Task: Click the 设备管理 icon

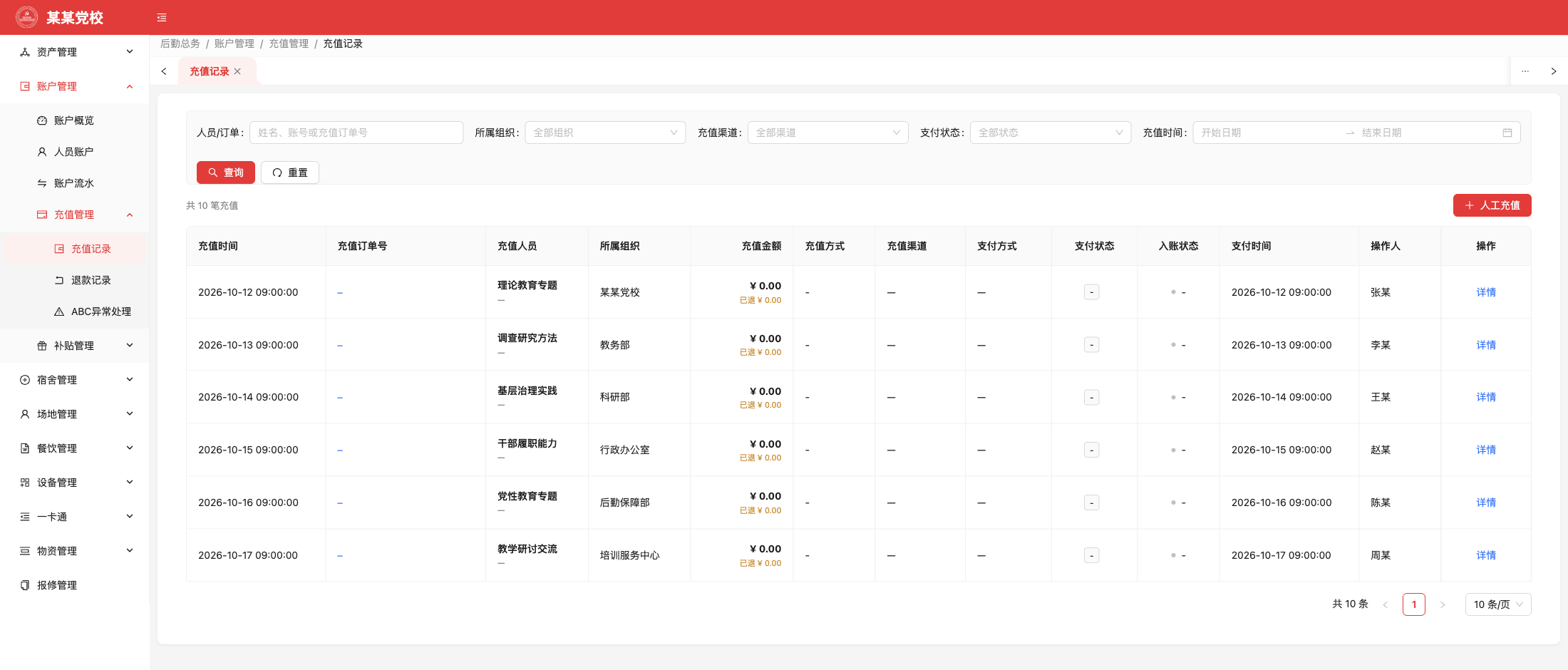Action: [x=25, y=483]
